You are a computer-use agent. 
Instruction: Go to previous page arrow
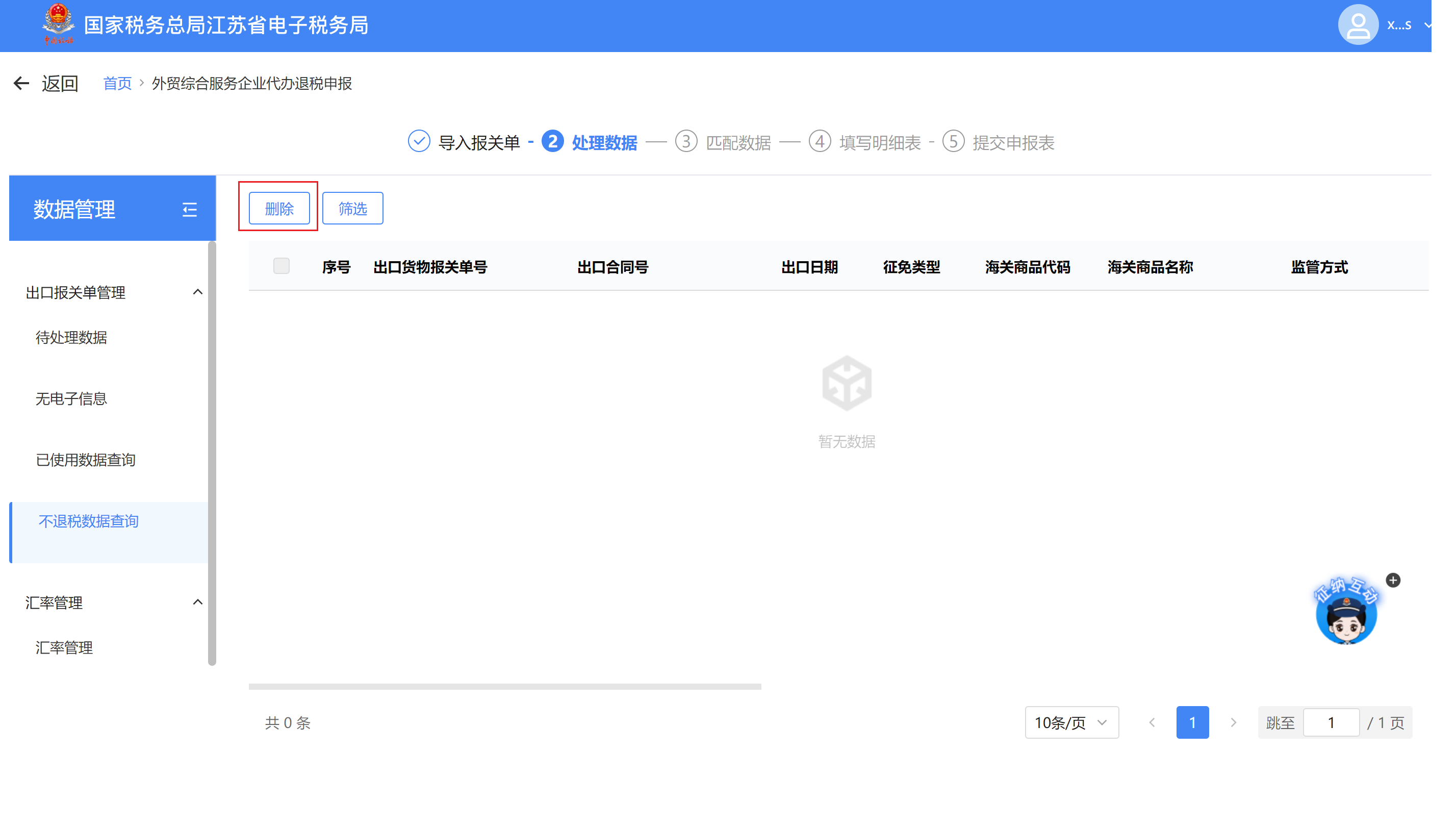point(1152,722)
